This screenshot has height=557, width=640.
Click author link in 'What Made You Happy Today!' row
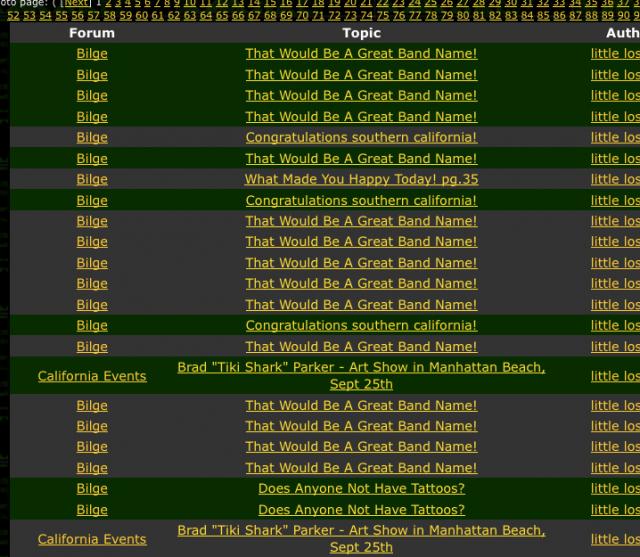click(x=615, y=180)
